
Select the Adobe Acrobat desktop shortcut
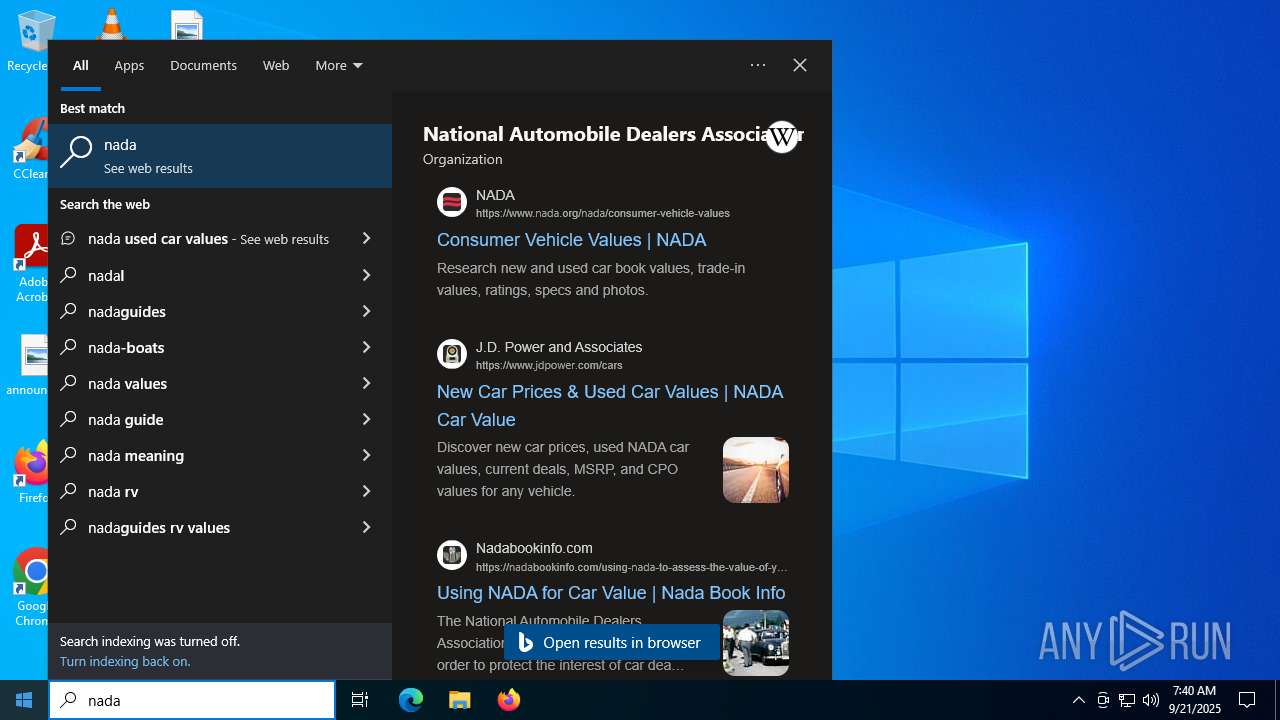[x=30, y=264]
